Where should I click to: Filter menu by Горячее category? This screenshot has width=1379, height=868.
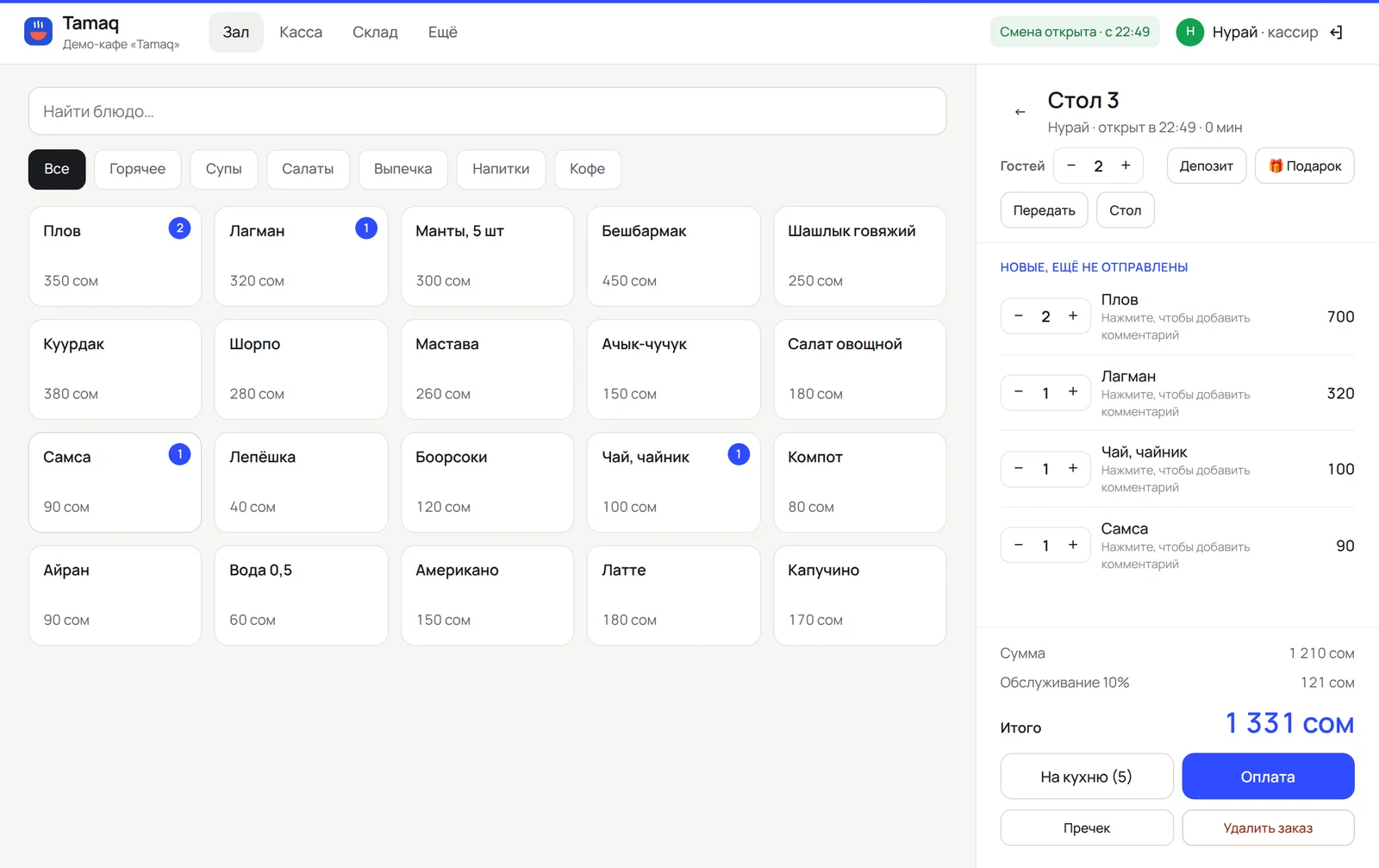point(137,169)
